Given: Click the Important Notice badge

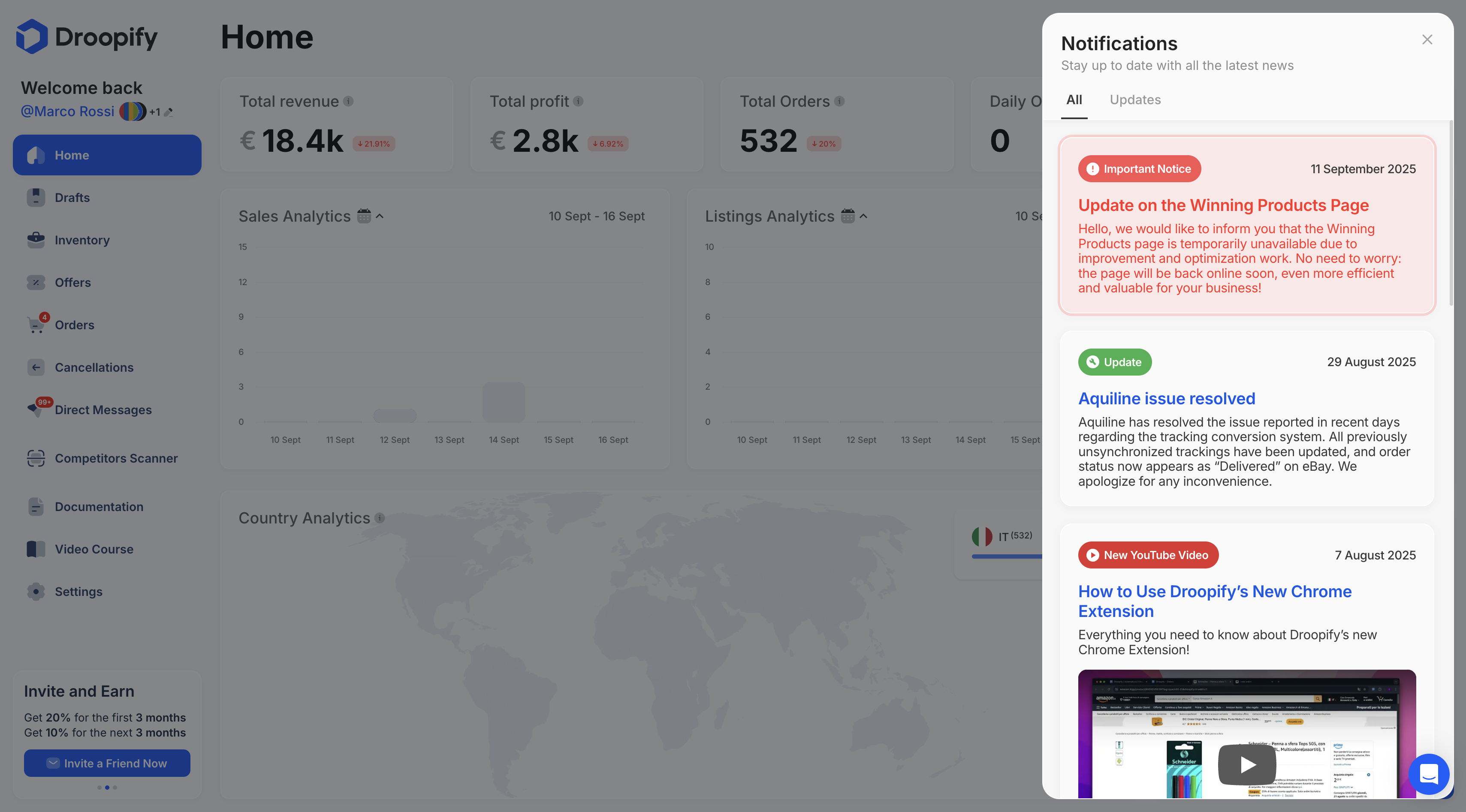Looking at the screenshot, I should (x=1139, y=169).
